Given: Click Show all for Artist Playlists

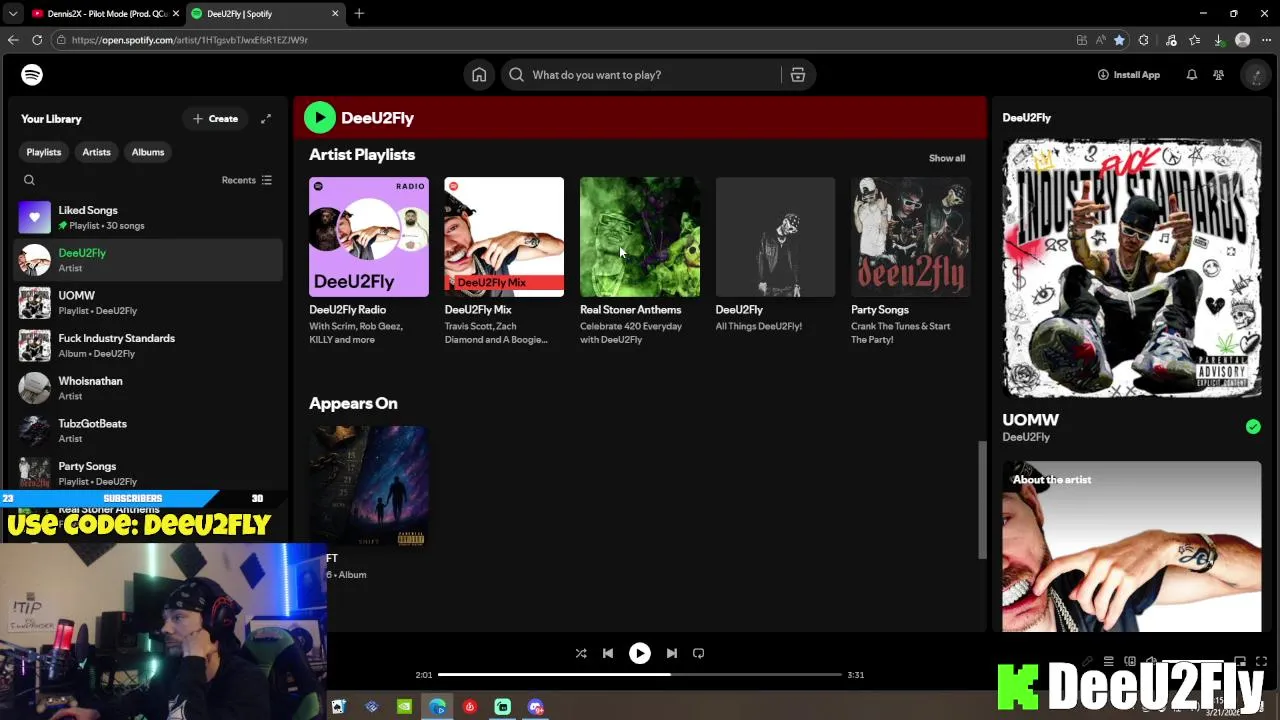Looking at the screenshot, I should point(947,158).
